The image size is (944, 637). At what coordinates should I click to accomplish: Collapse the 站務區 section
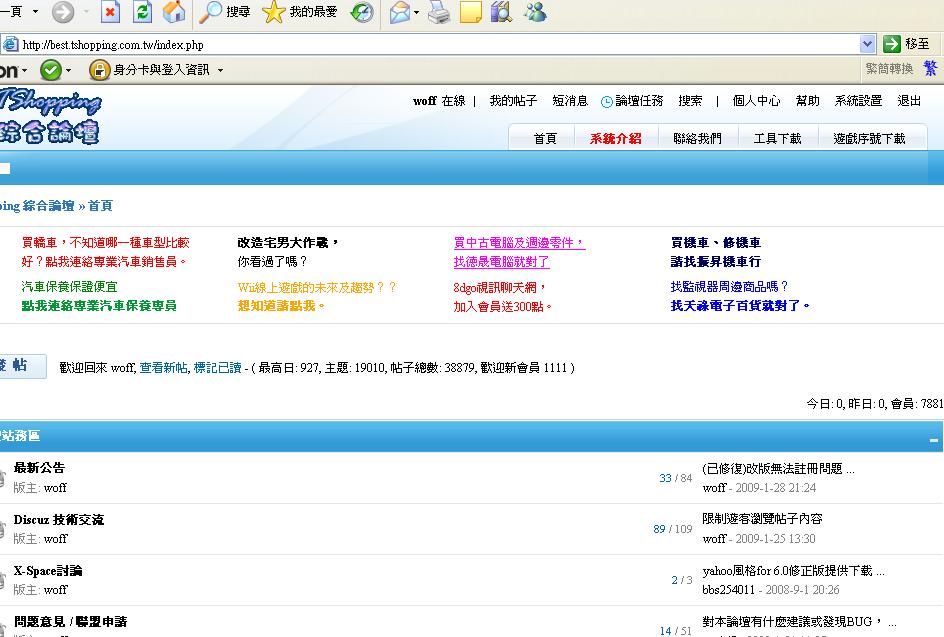coord(933,440)
